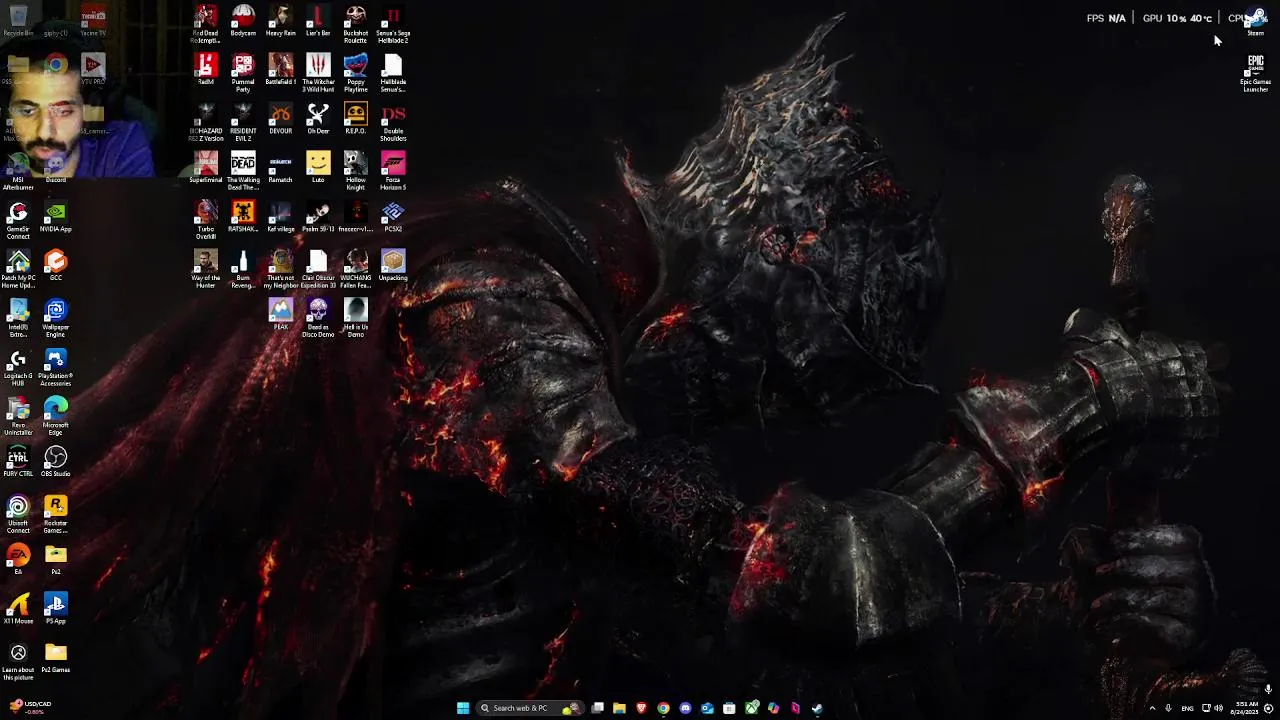This screenshot has height=720, width=1280.
Task: Open the USD/CAD taskbar widget
Action: 28,707
